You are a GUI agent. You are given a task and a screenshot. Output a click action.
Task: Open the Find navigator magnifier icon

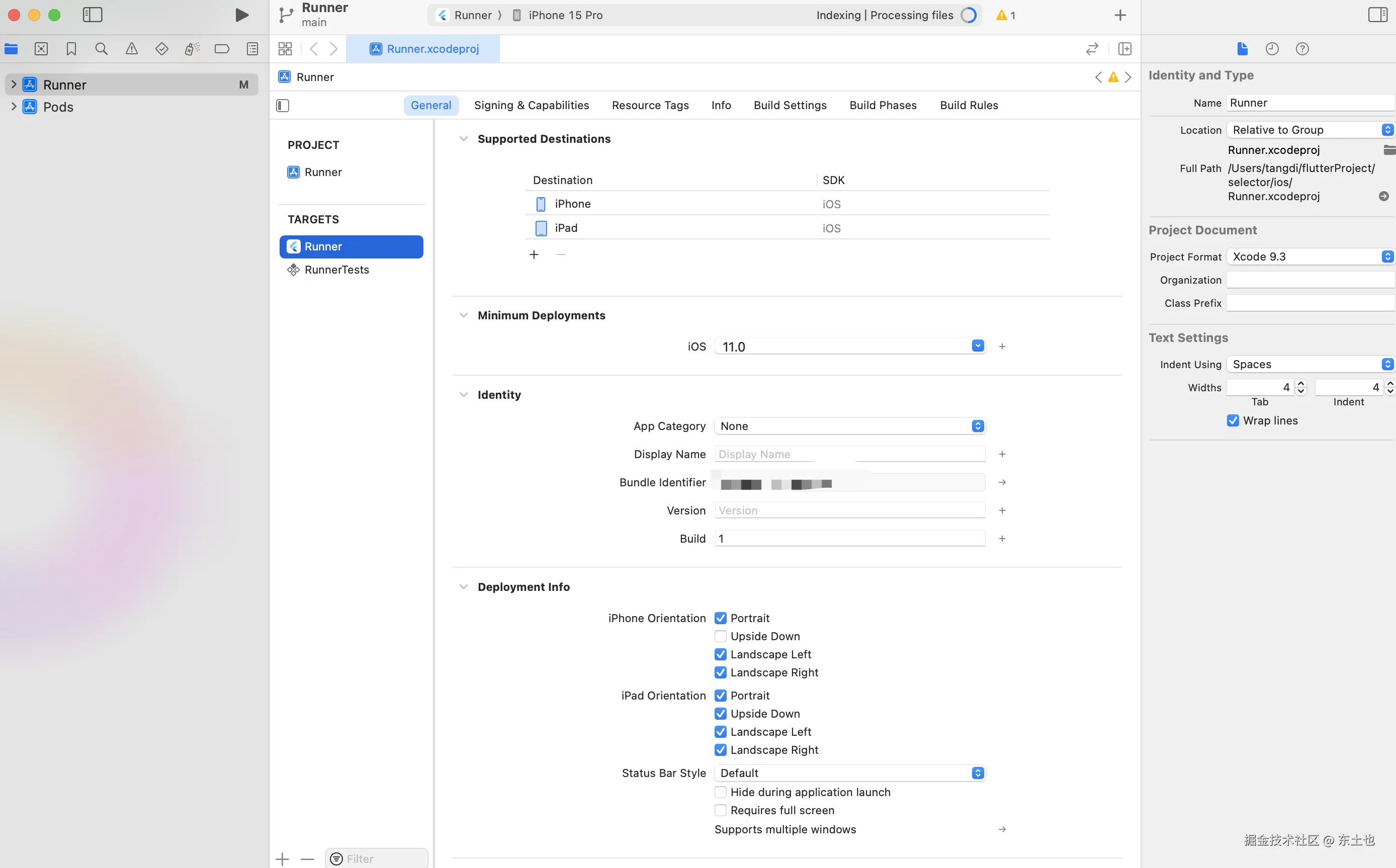point(101,49)
